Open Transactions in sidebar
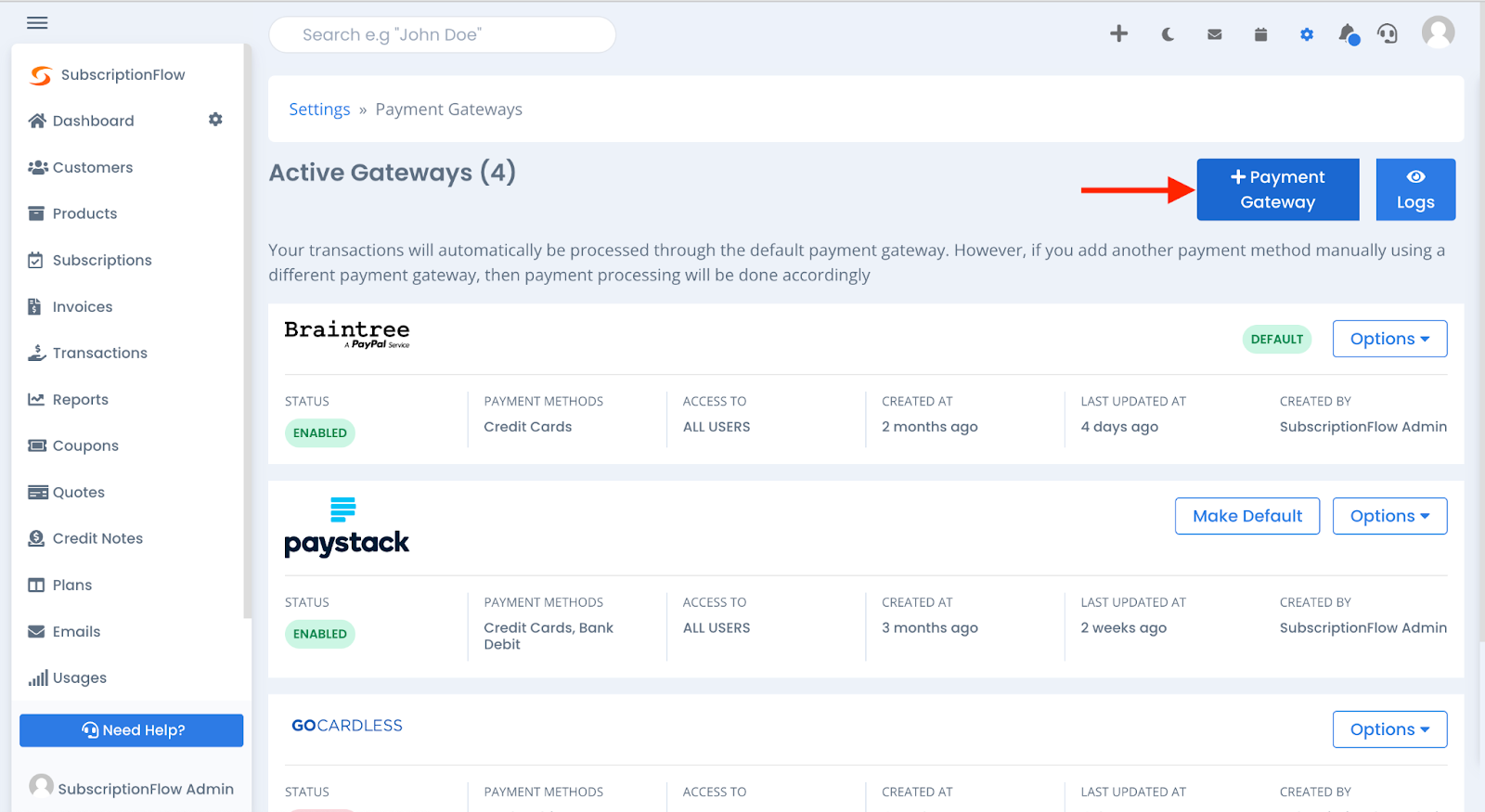1485x812 pixels. (88, 353)
